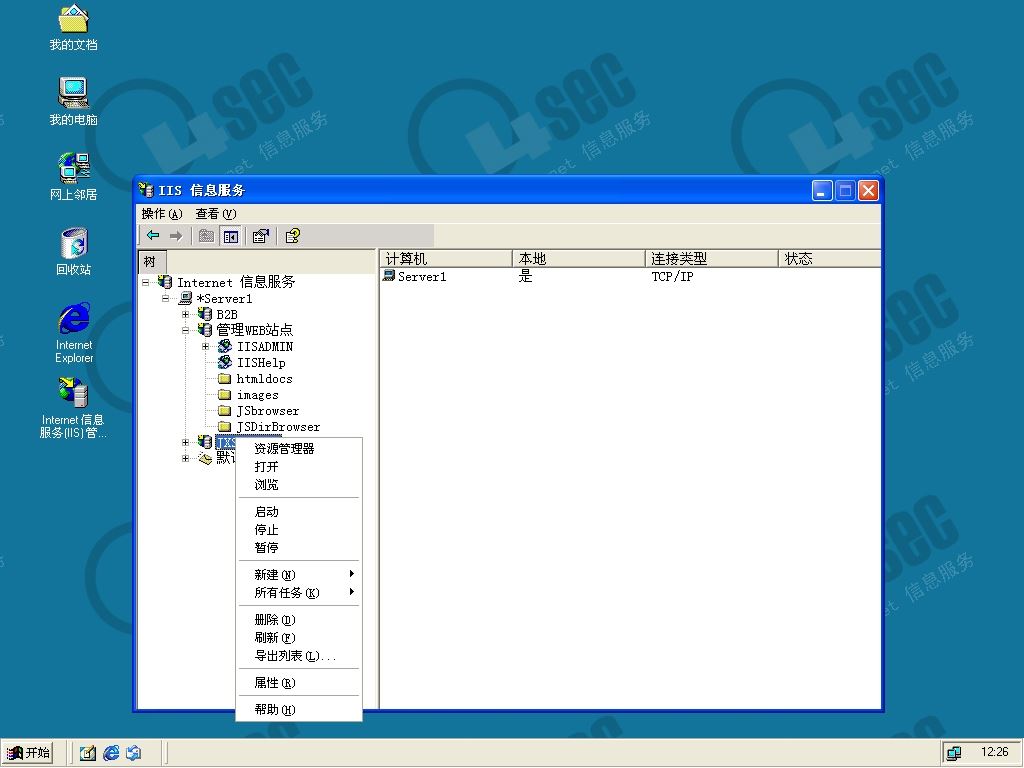Click the IISADMIN virtual directory icon
The image size is (1024, 768).
pos(225,346)
